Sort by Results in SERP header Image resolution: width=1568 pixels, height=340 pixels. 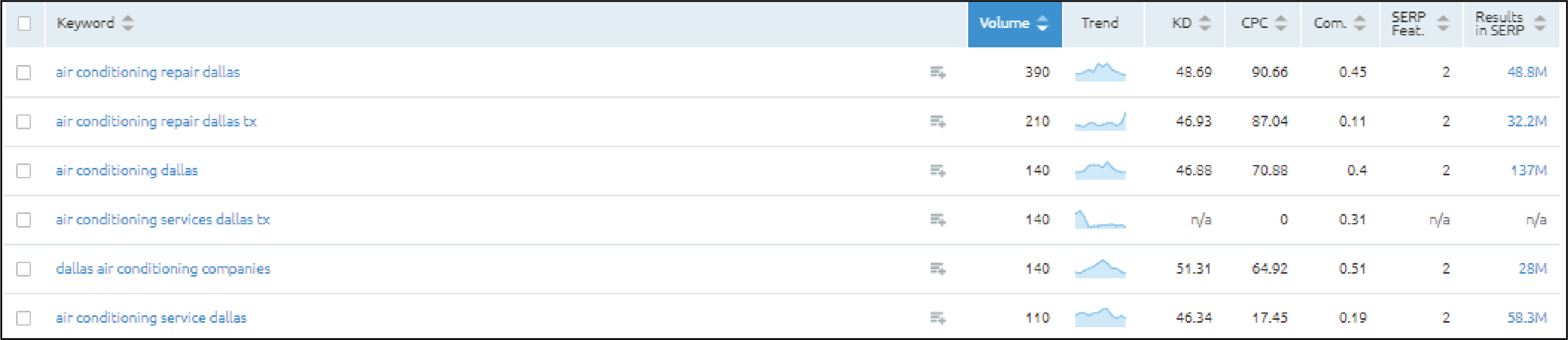click(1509, 24)
